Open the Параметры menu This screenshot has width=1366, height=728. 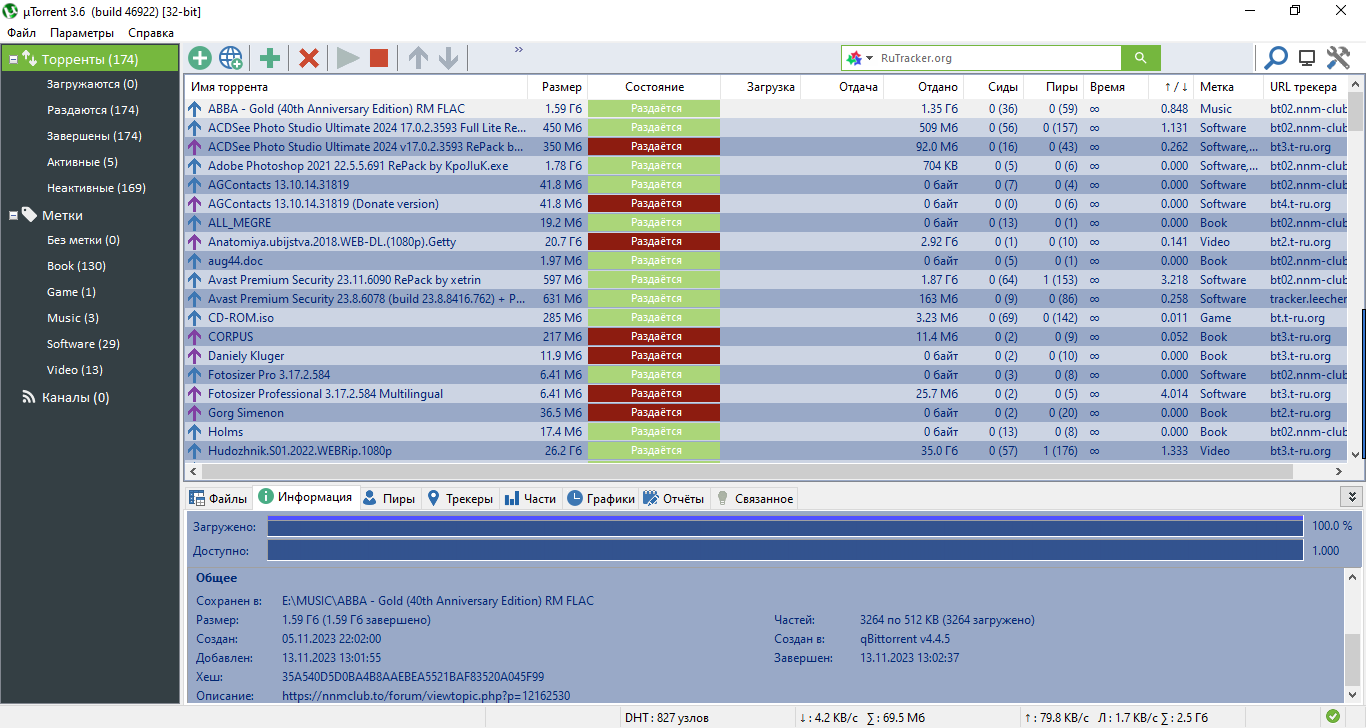click(x=82, y=33)
